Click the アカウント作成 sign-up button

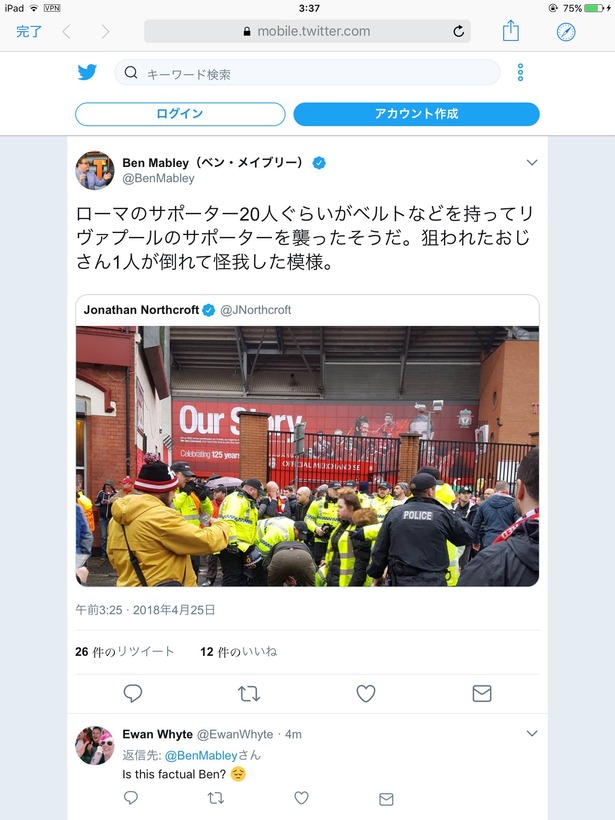tap(416, 114)
